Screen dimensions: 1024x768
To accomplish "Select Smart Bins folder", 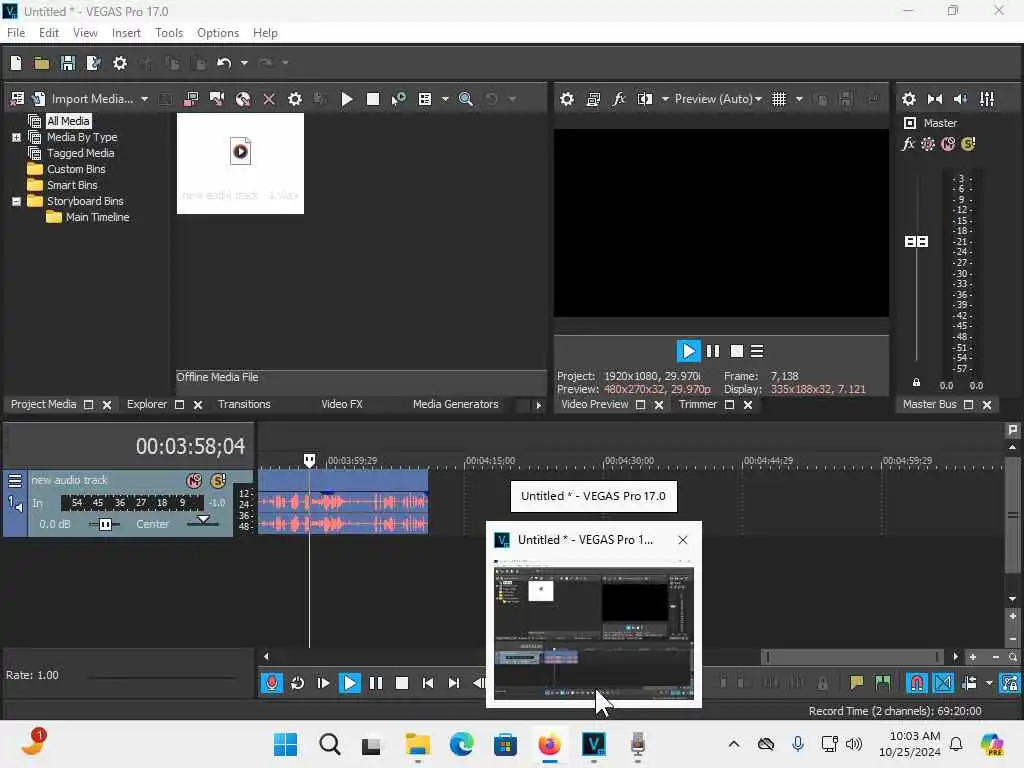I will [x=72, y=185].
